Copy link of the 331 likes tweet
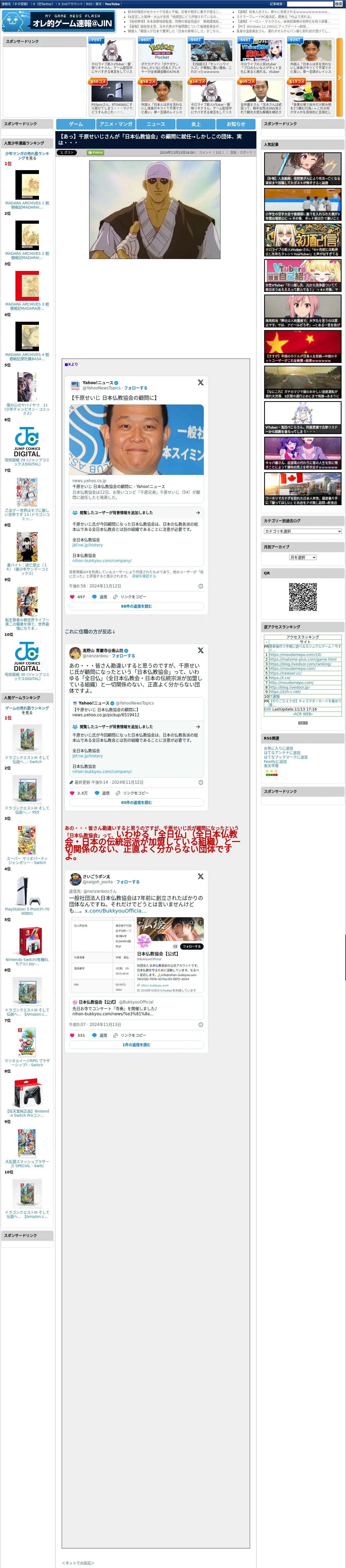Image resolution: width=346 pixels, height=1568 pixels. tap(130, 1035)
